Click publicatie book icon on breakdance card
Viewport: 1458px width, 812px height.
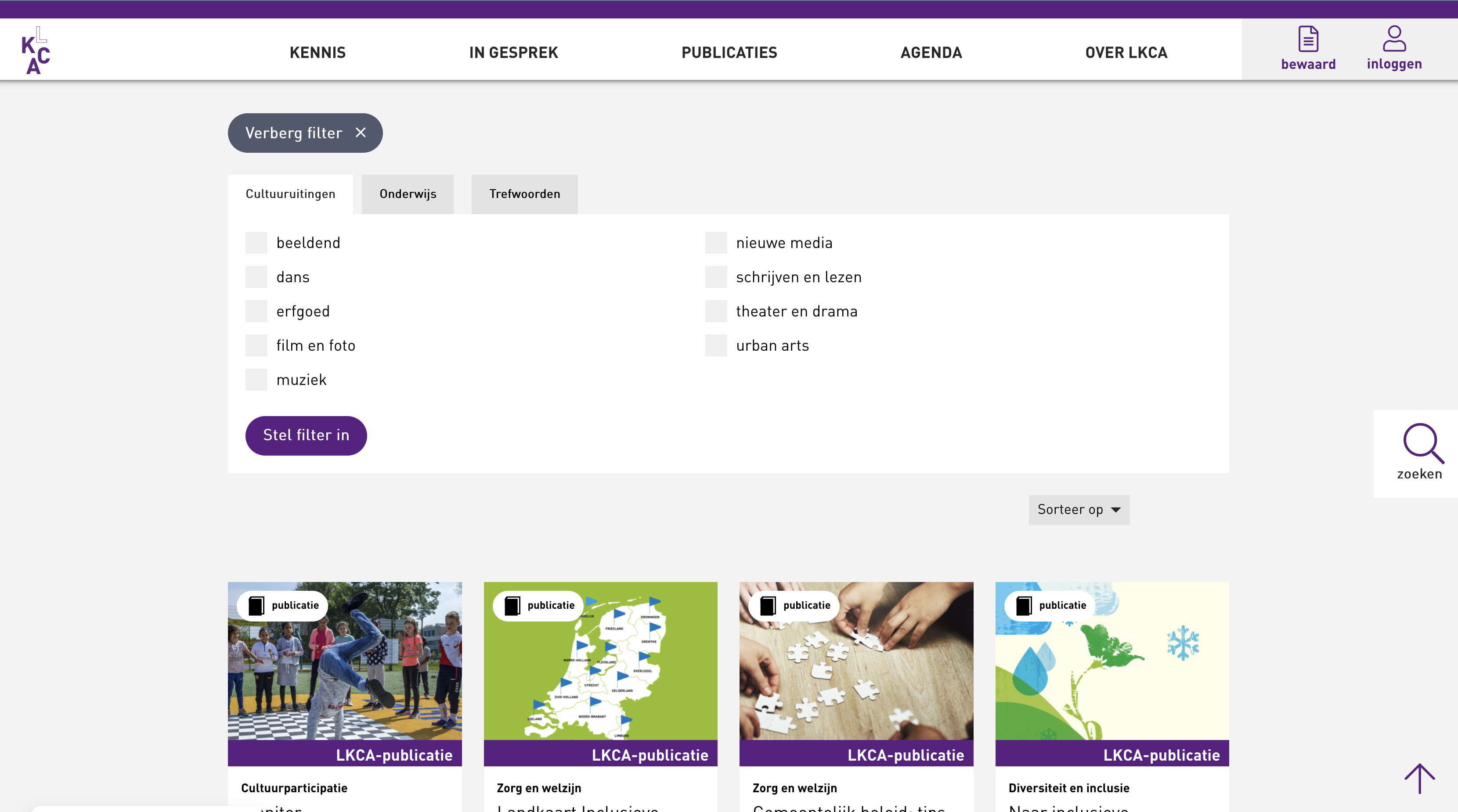[256, 605]
